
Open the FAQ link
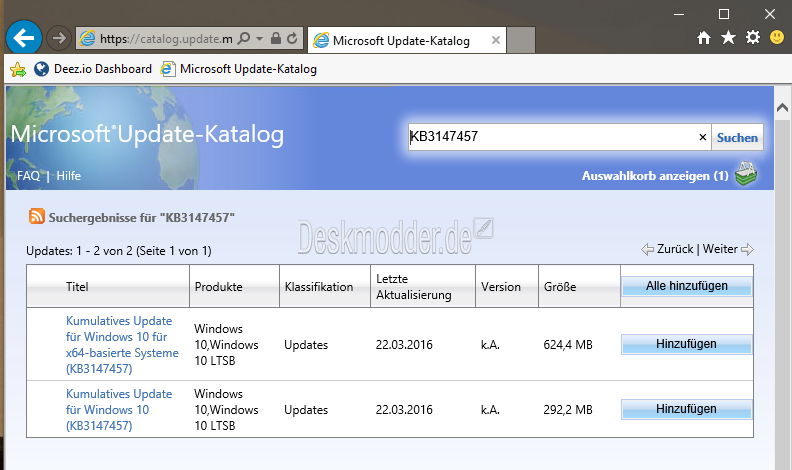point(28,176)
